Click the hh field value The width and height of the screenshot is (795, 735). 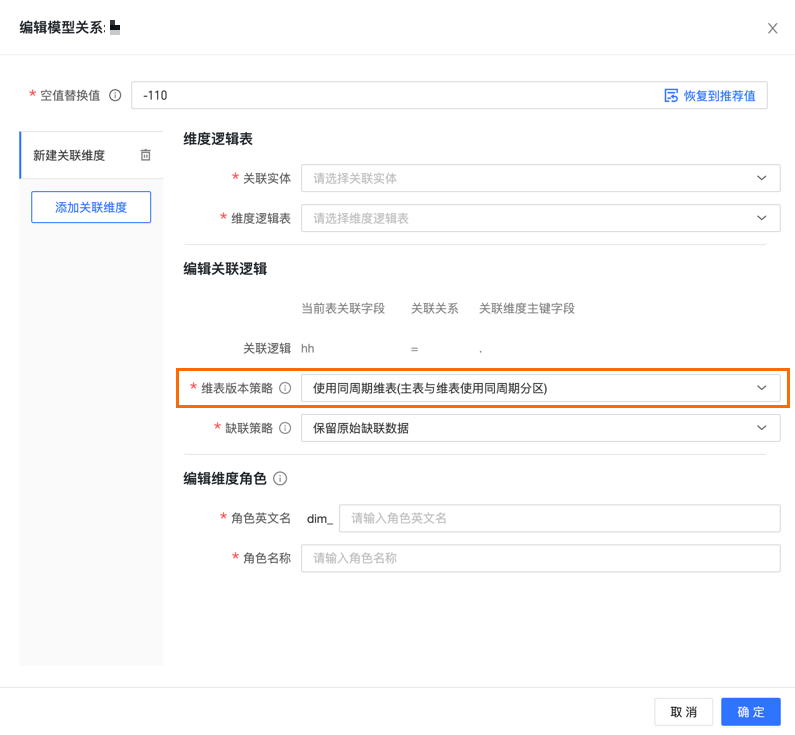(307, 349)
